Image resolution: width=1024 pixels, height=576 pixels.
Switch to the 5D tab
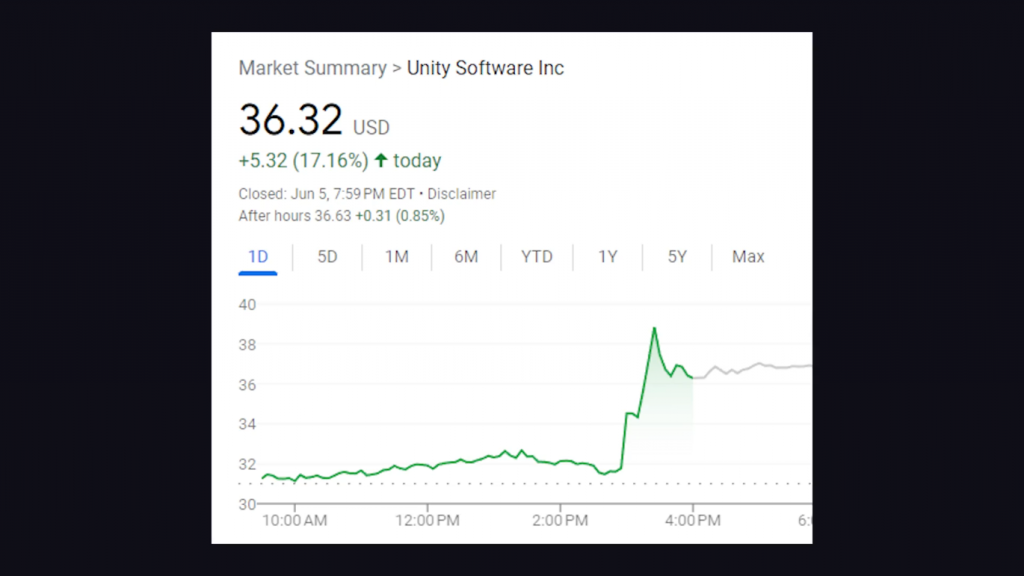[x=327, y=257]
